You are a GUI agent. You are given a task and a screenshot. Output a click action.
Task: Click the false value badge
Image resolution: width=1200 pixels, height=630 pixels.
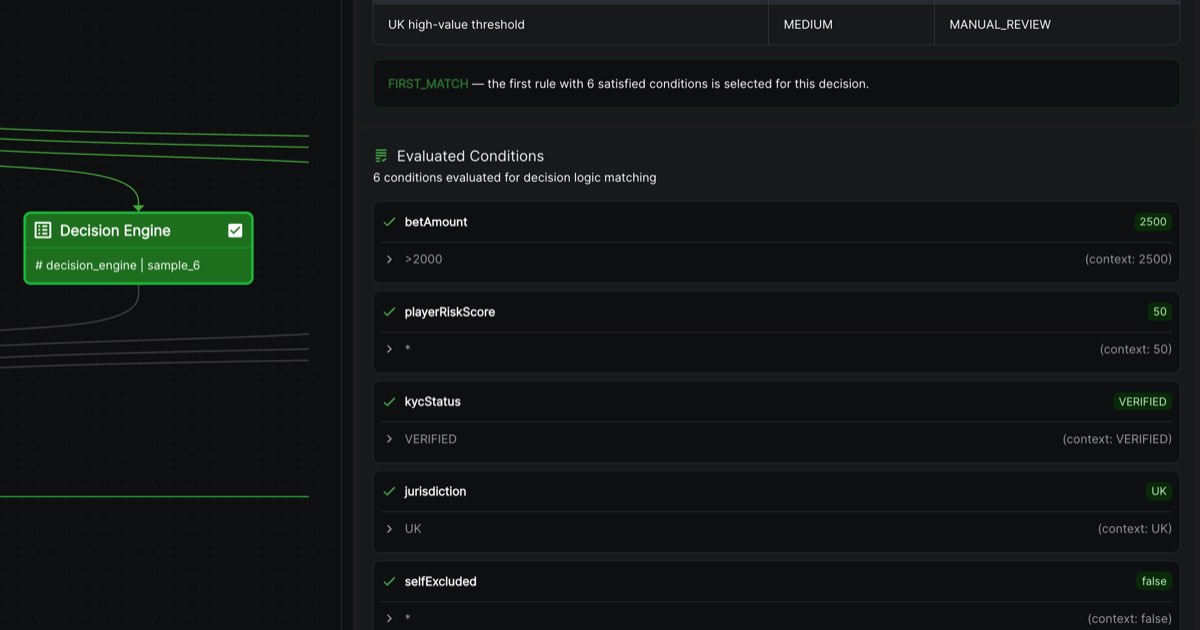point(1154,582)
